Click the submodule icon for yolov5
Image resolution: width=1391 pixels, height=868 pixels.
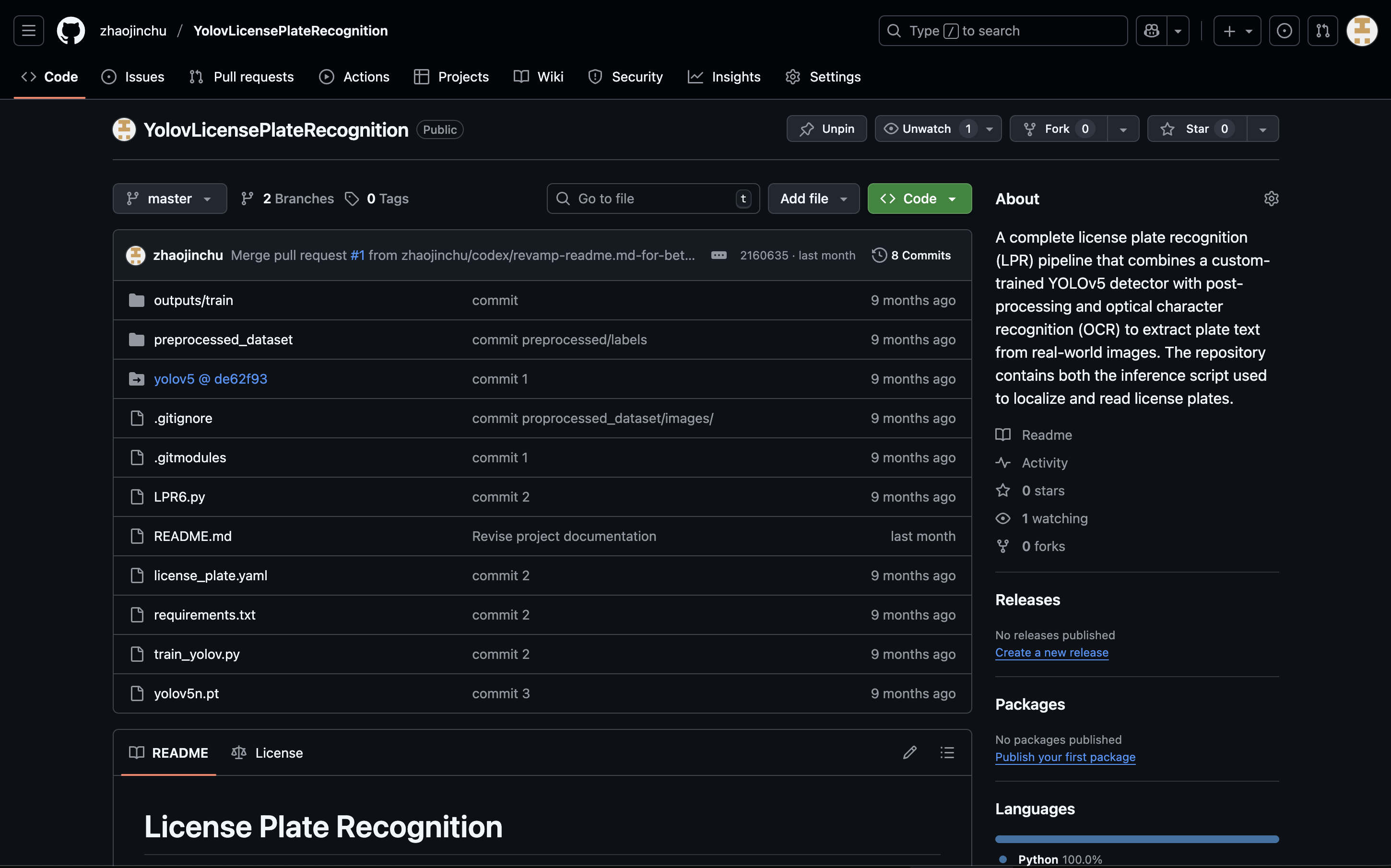point(137,379)
